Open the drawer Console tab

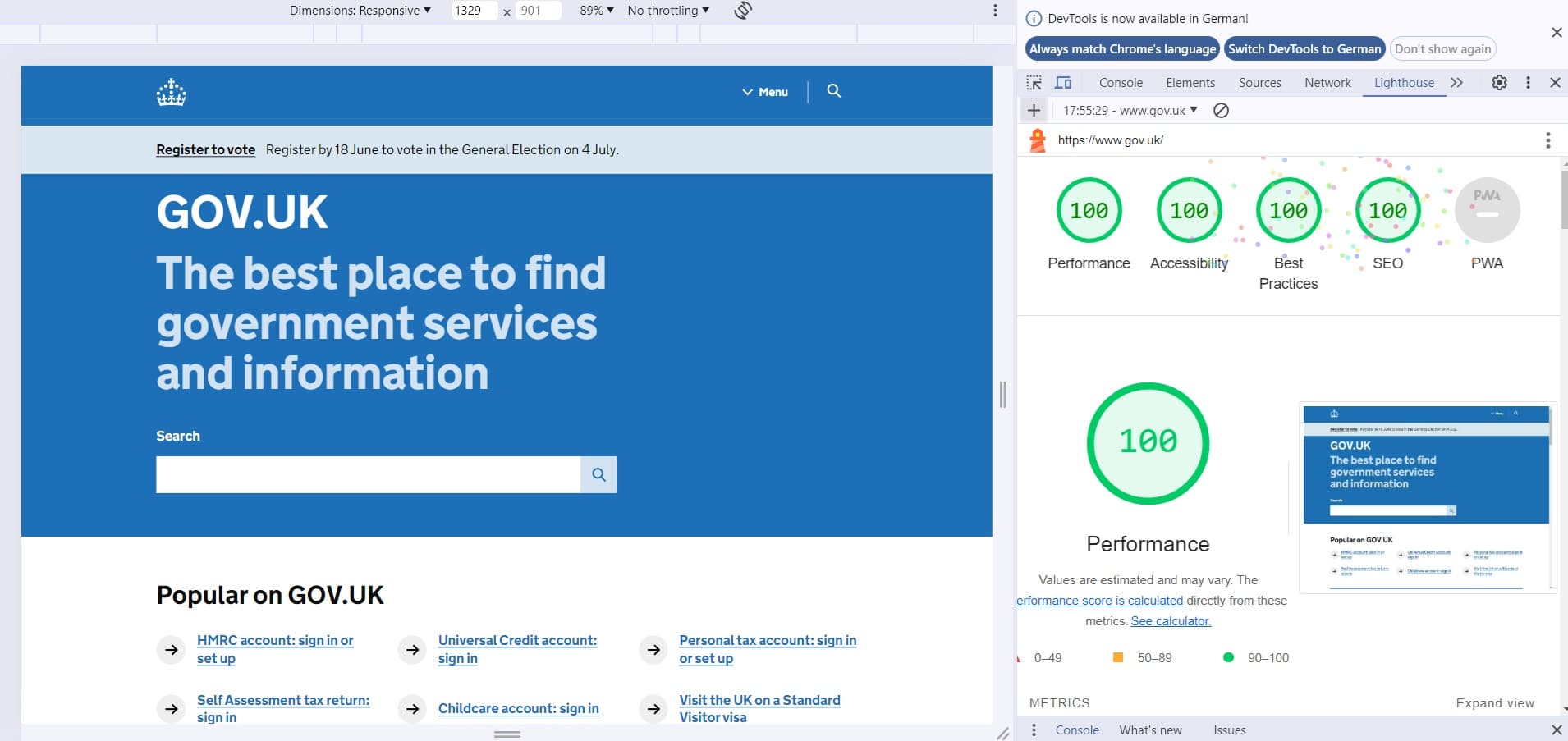pyautogui.click(x=1077, y=730)
